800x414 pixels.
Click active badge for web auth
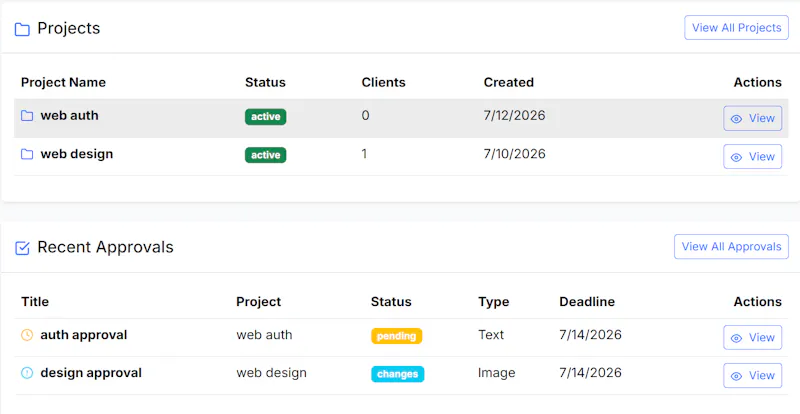click(265, 117)
